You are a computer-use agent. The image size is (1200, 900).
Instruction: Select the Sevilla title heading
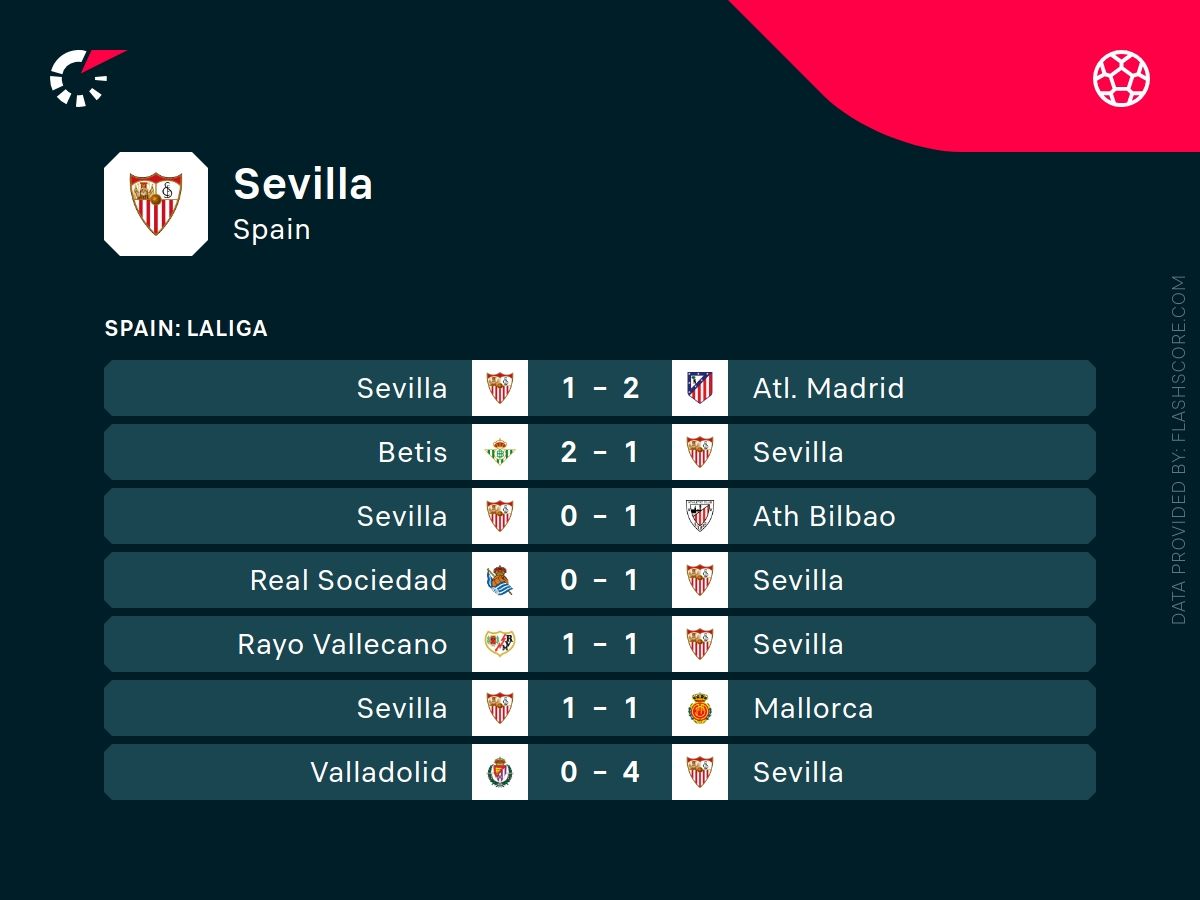tap(302, 184)
